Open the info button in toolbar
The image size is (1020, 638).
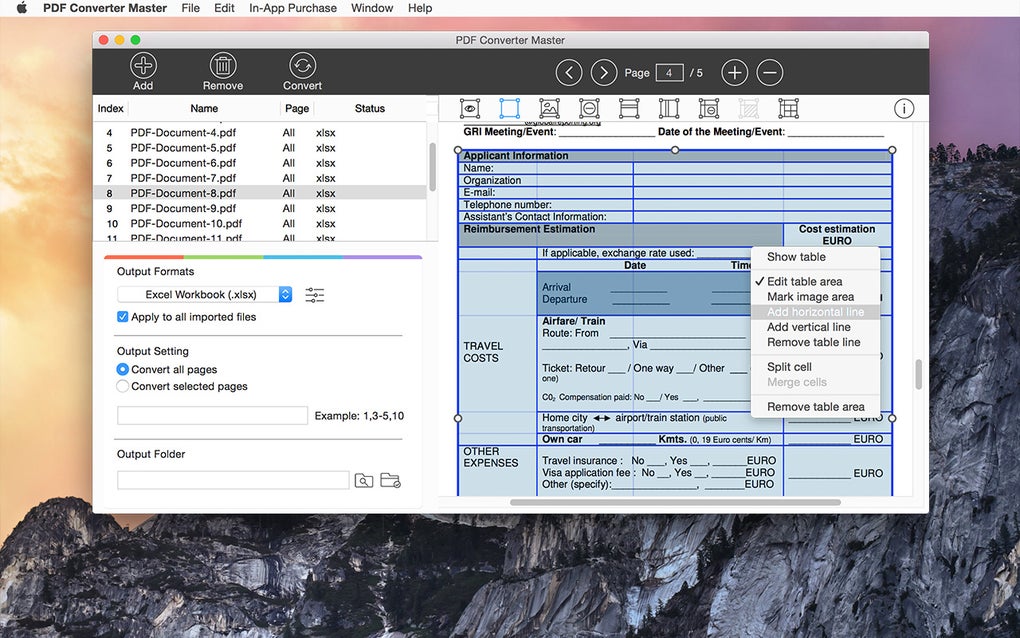tap(903, 109)
